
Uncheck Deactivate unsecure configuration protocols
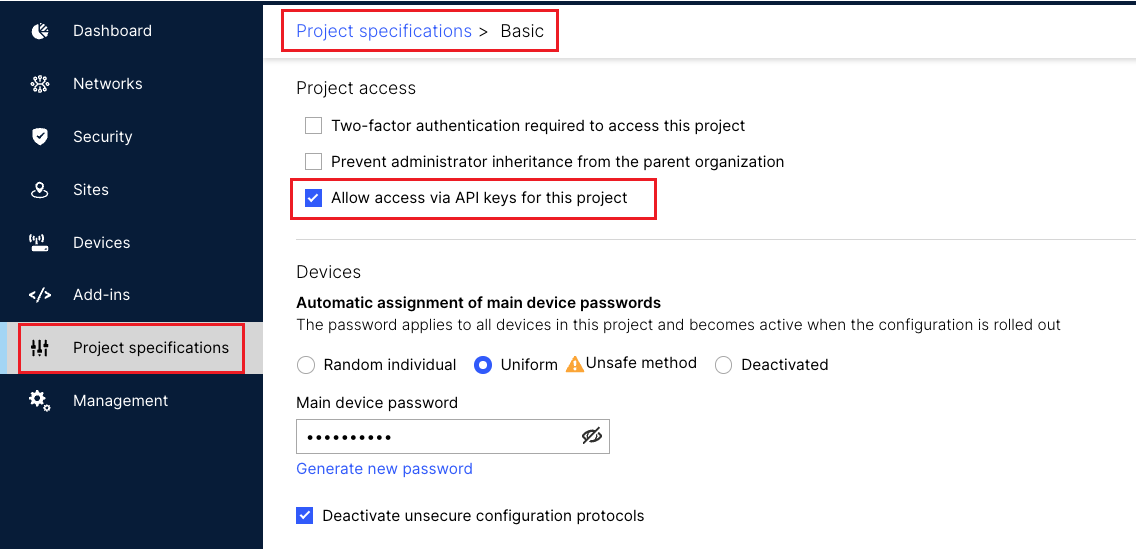point(305,516)
